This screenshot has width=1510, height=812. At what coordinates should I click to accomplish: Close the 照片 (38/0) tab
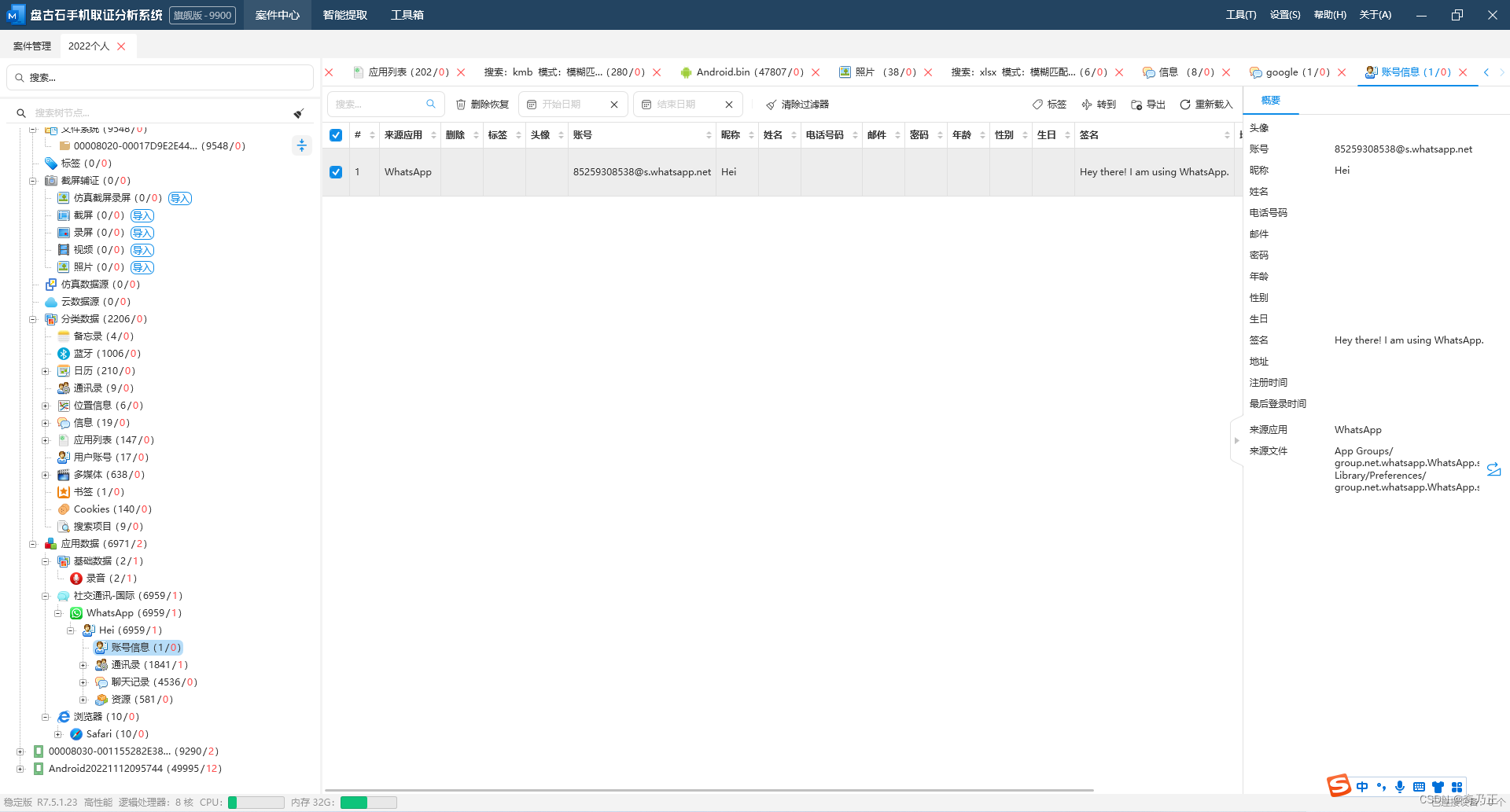point(928,72)
